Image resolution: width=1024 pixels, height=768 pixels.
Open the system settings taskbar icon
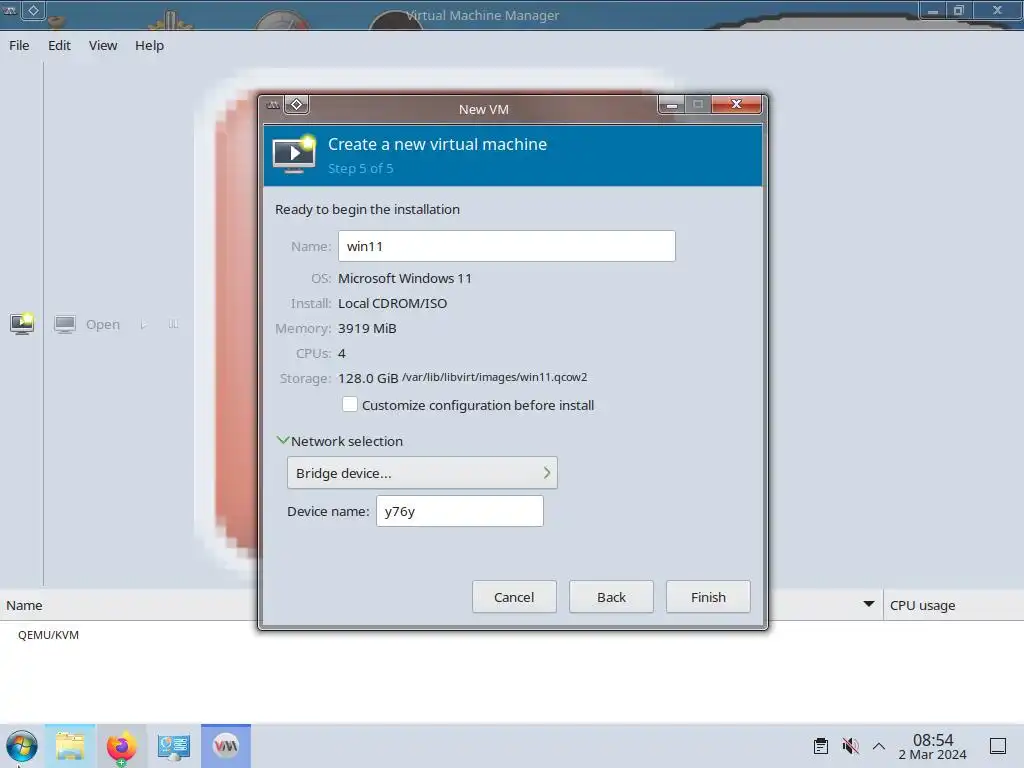click(174, 746)
